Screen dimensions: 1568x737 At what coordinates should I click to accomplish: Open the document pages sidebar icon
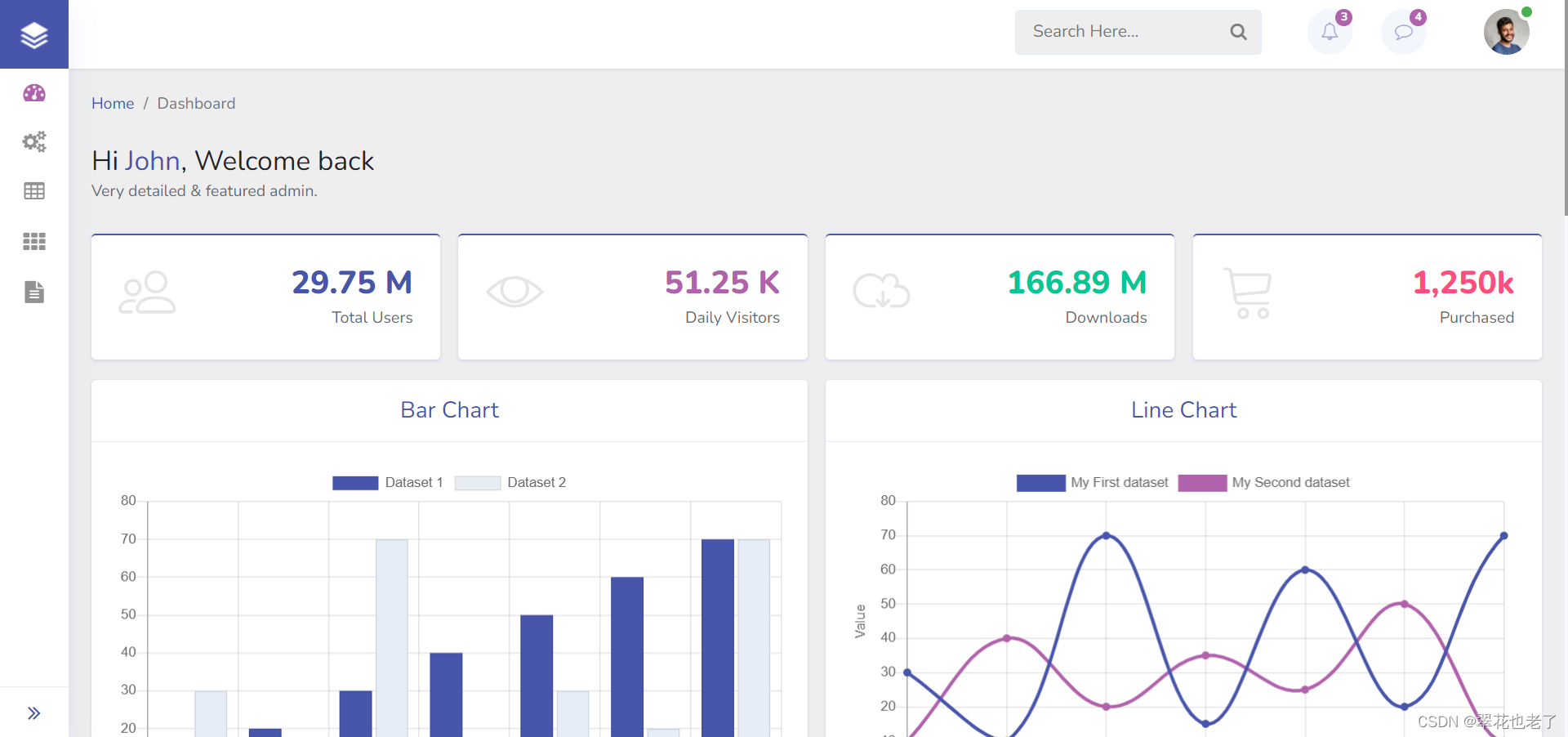pos(34,292)
